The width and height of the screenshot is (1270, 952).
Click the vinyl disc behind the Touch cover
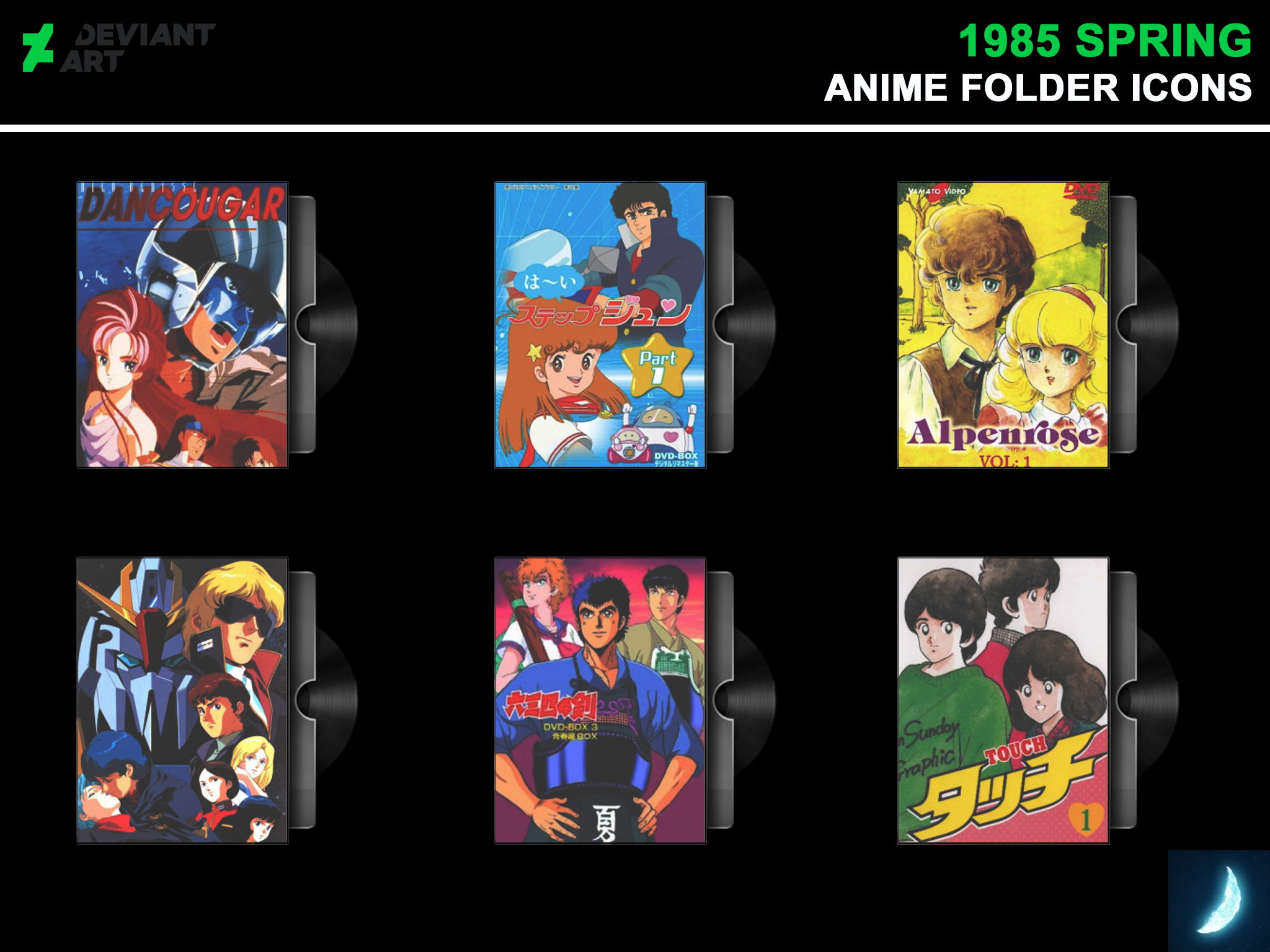pos(1158,700)
